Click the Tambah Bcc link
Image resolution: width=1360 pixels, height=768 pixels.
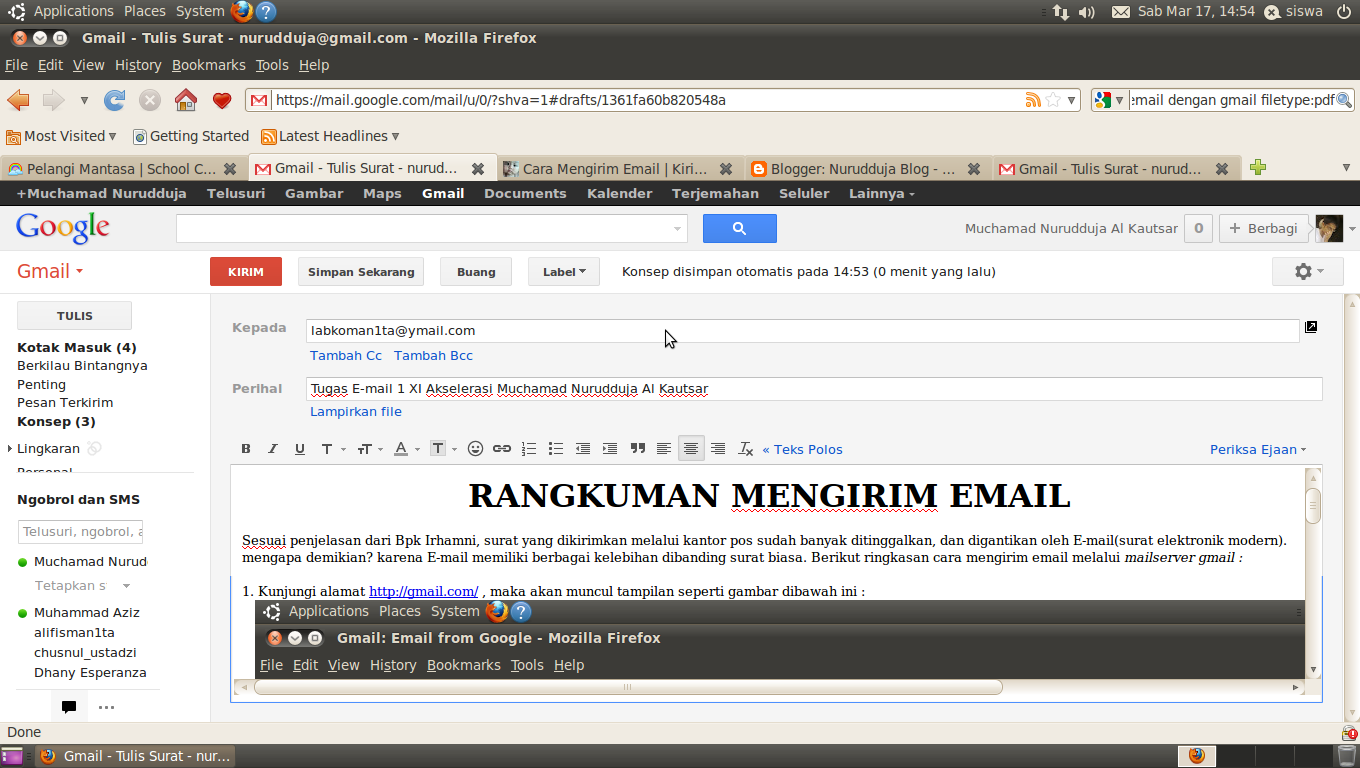point(433,356)
